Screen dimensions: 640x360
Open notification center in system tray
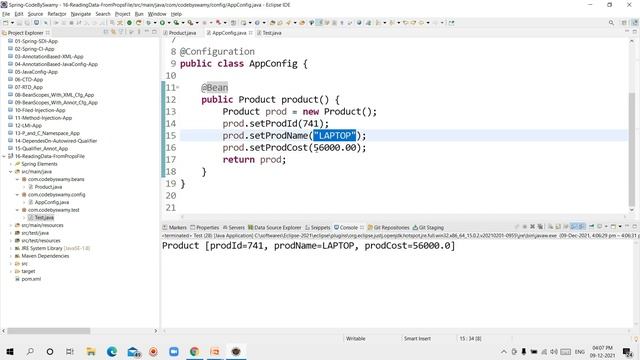627,352
